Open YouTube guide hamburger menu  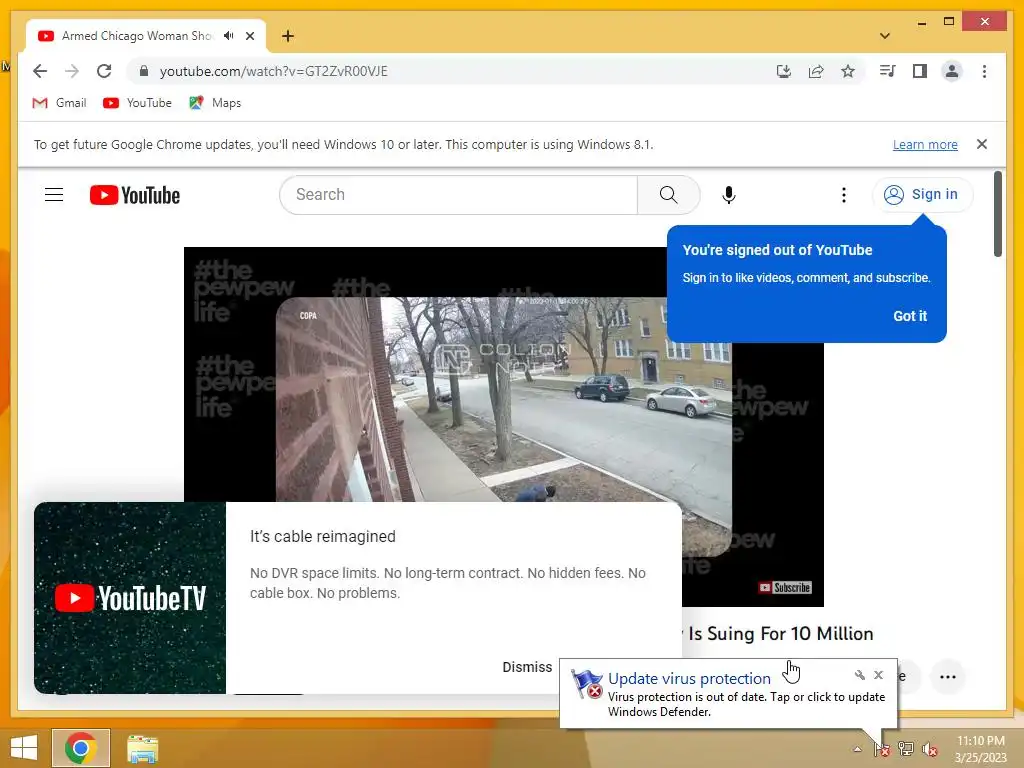tap(54, 195)
